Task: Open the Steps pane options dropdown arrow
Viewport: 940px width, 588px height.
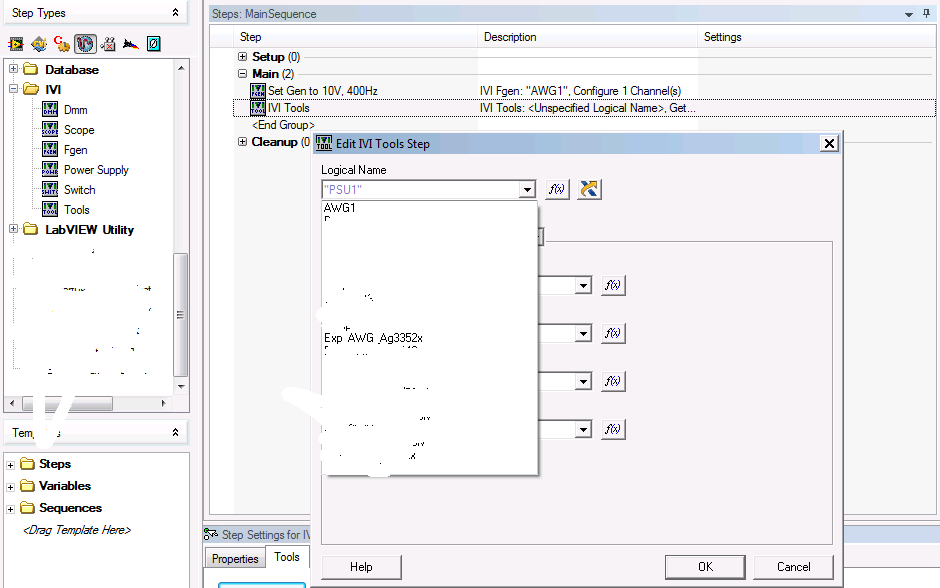Action: coord(909,14)
